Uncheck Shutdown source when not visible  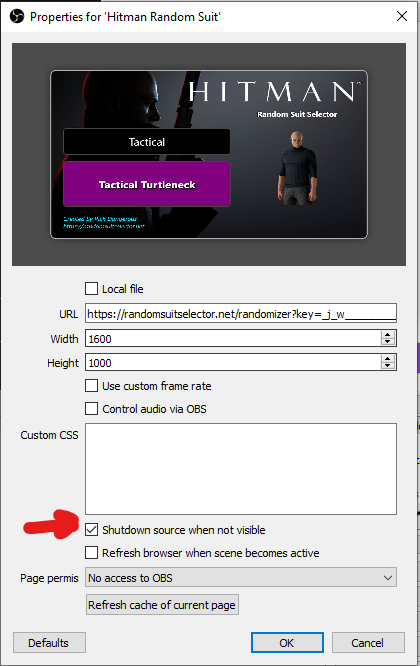91,530
